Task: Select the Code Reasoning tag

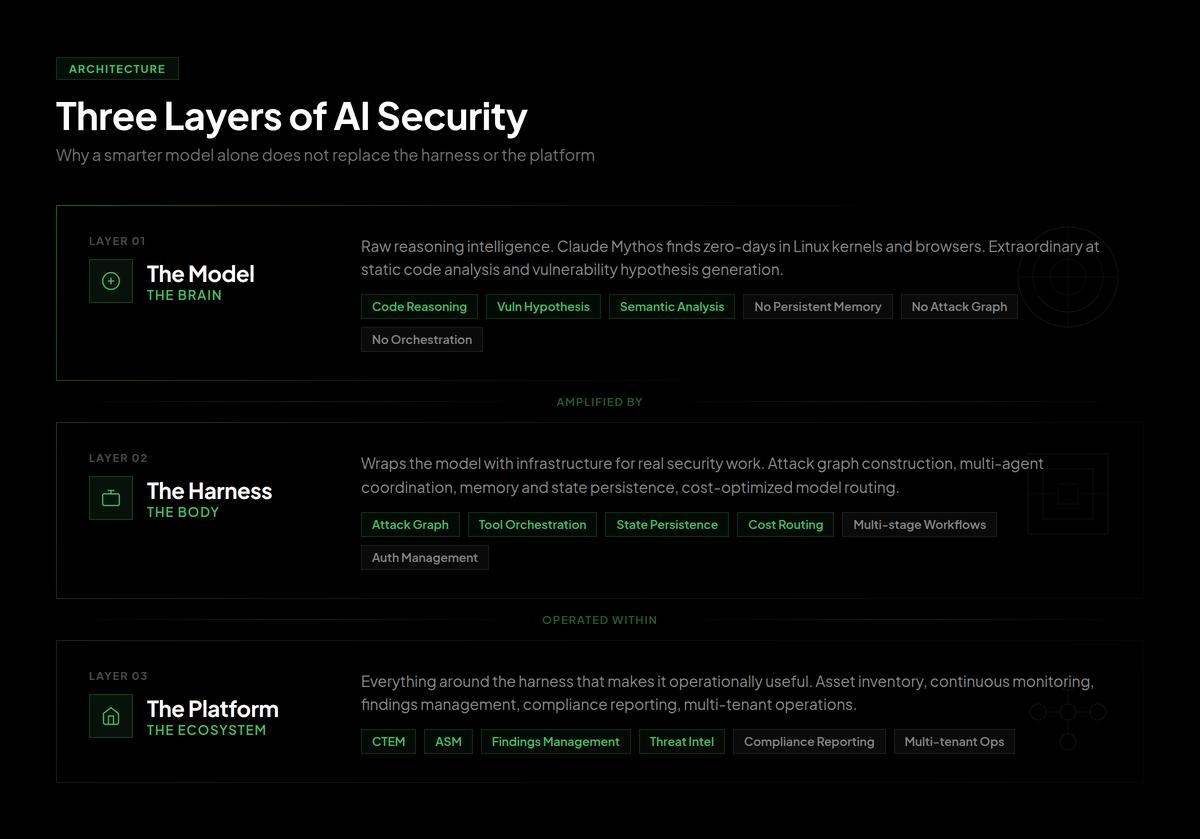Action: click(419, 307)
